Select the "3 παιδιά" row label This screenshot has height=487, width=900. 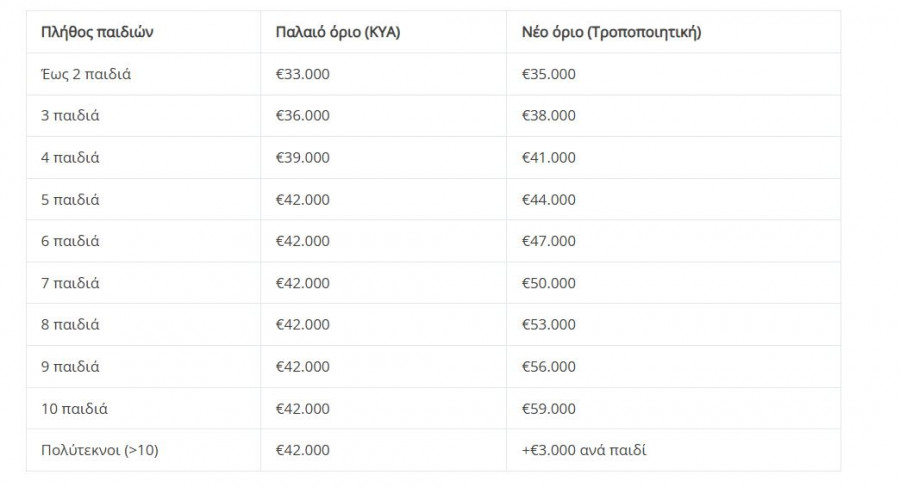coord(70,116)
